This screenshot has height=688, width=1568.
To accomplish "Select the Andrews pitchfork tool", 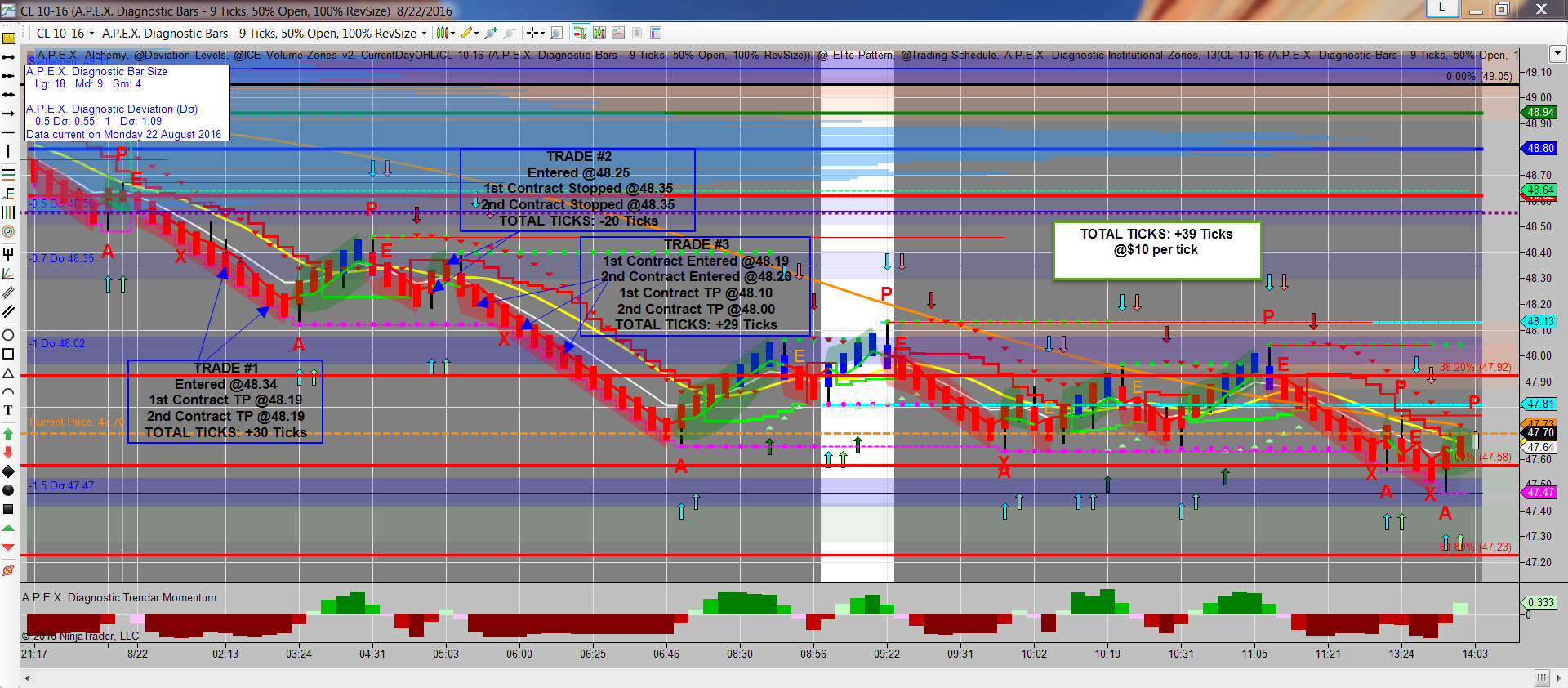I will click(8, 254).
